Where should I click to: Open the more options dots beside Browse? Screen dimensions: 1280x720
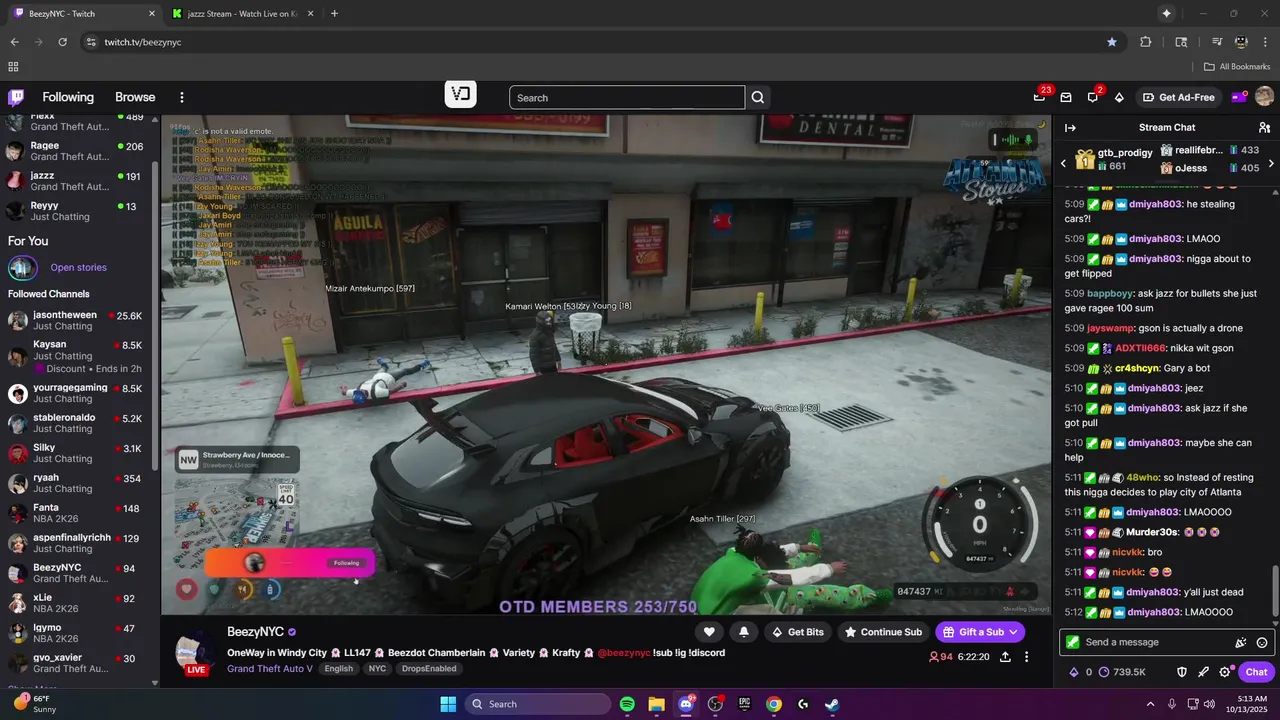pyautogui.click(x=182, y=97)
